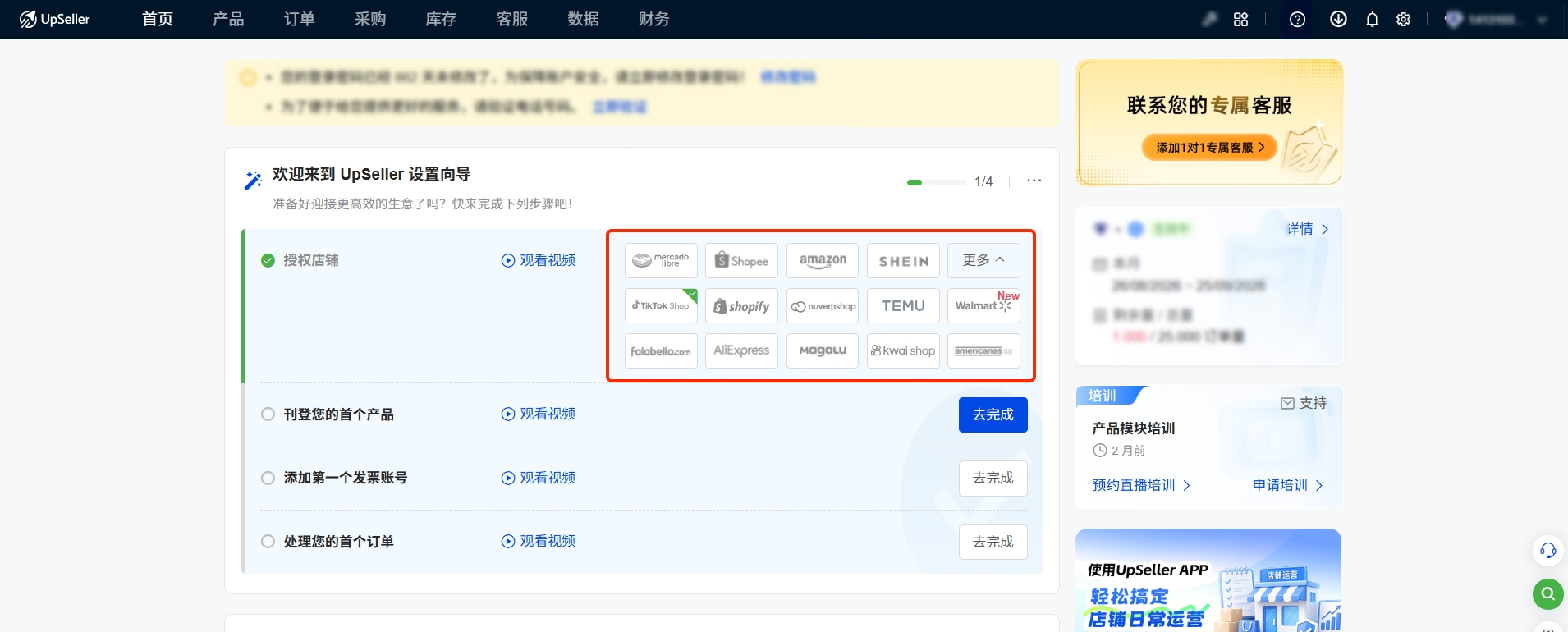Click the password change link in notice
The image size is (1568, 632).
point(788,77)
